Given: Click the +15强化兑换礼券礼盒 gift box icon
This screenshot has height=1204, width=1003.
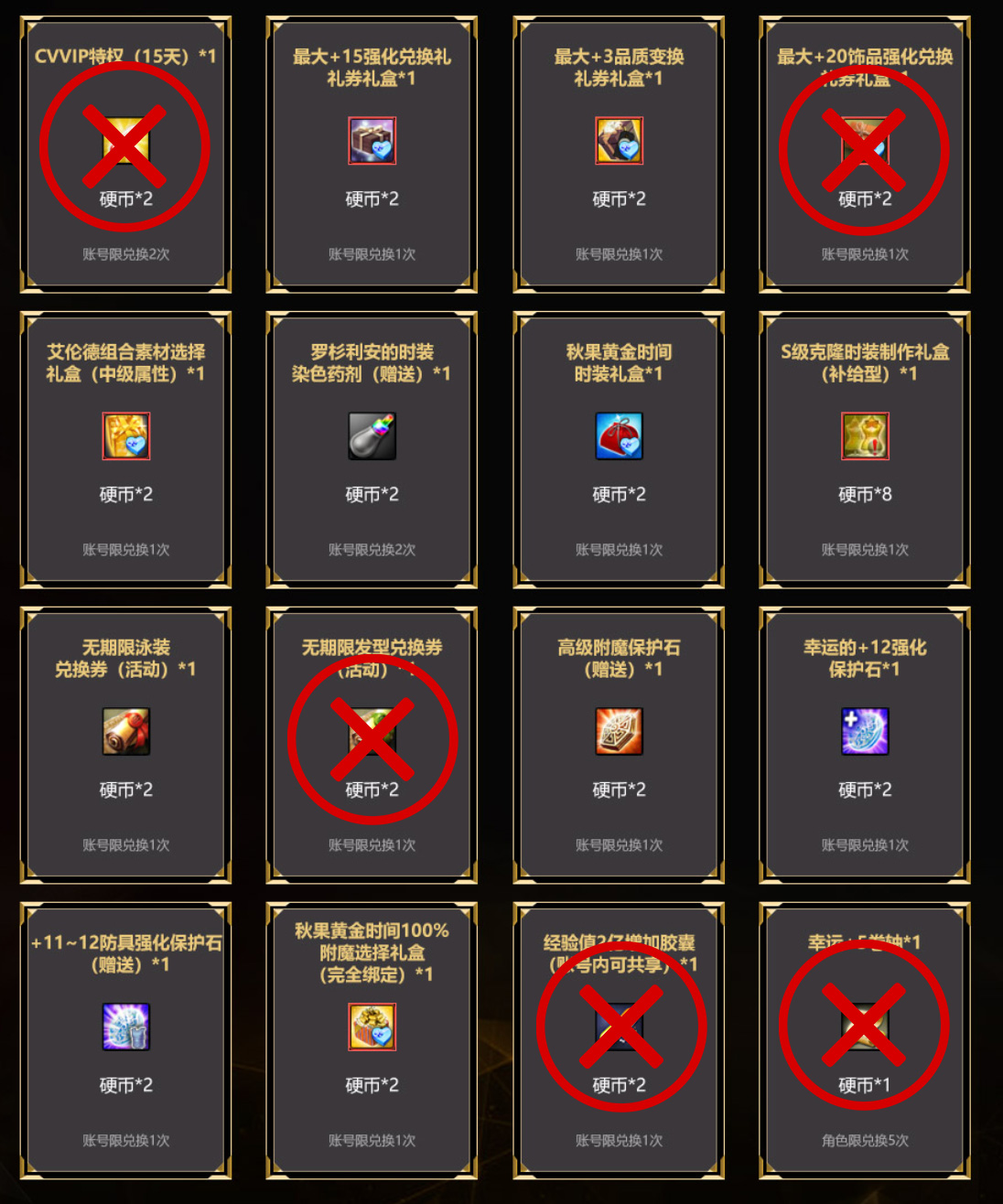Looking at the screenshot, I should 372,141.
